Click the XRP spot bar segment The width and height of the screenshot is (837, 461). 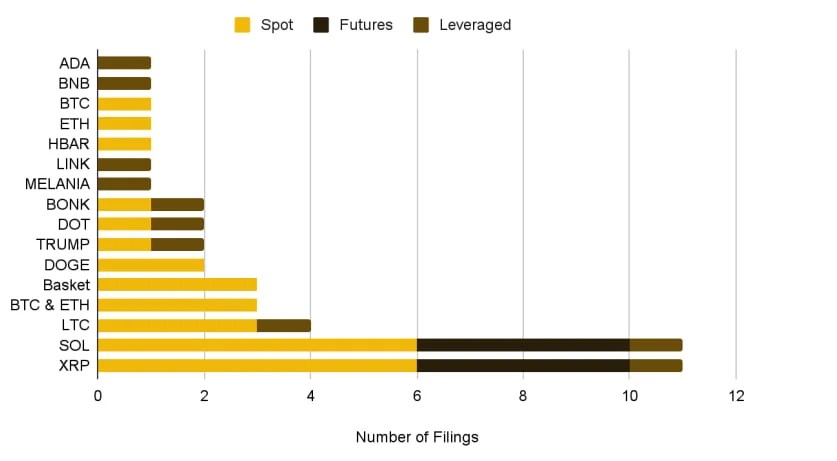coord(257,365)
